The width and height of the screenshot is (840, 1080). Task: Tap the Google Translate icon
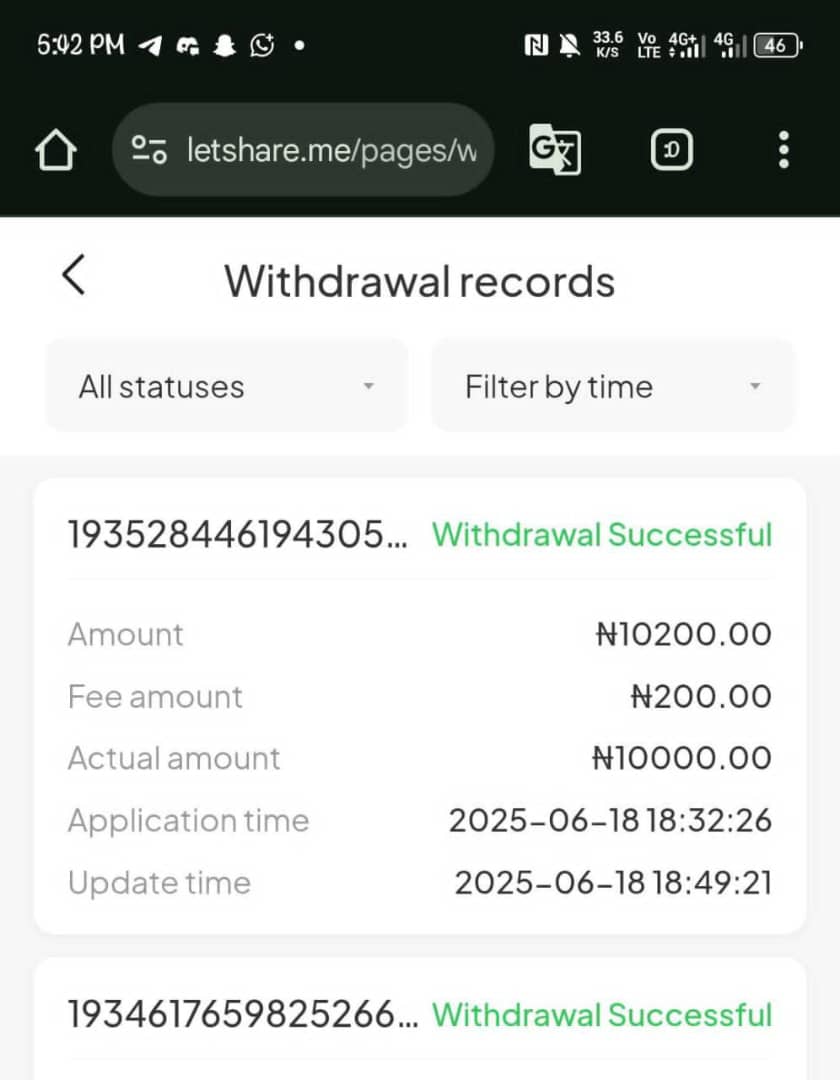pos(555,151)
